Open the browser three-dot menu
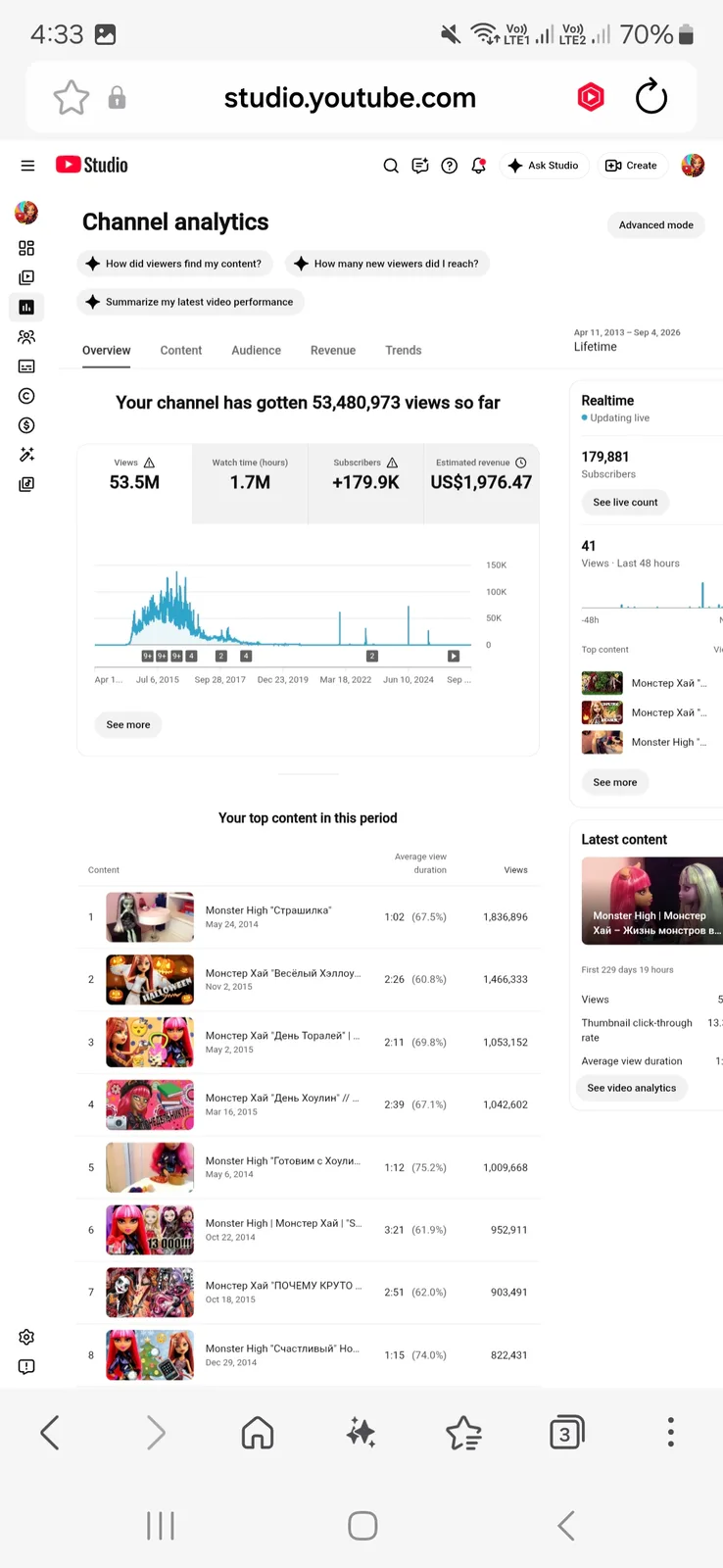The height and width of the screenshot is (1568, 723). (671, 1432)
